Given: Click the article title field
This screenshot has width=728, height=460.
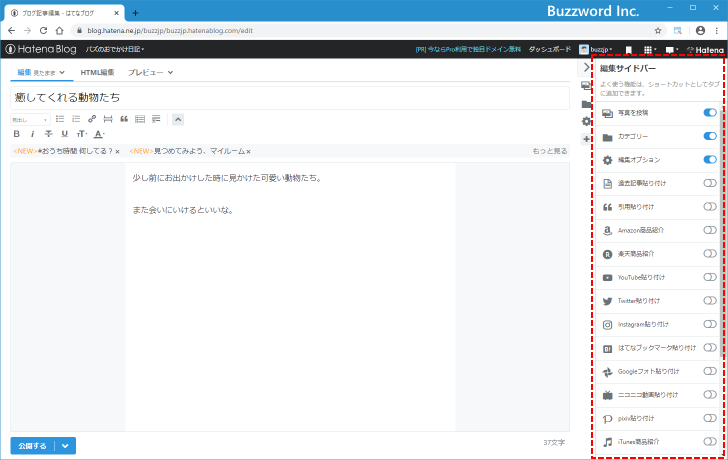Looking at the screenshot, I should [x=290, y=97].
